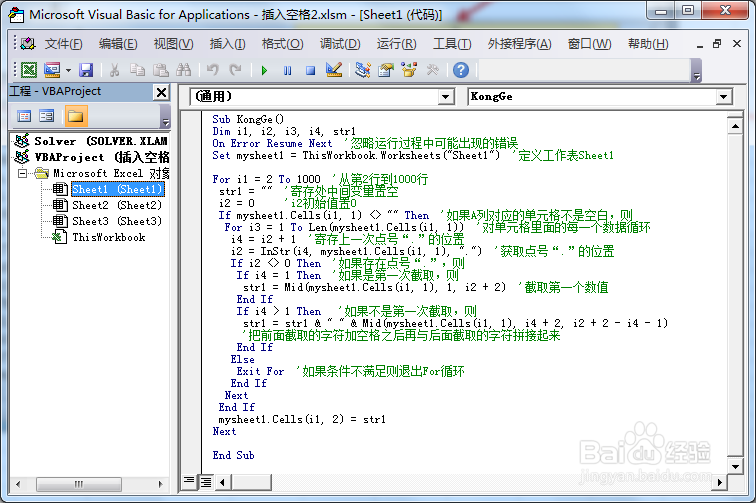Select the Solver (SOLVER.XLAM) project
Image resolution: width=756 pixels, height=503 pixels.
(100, 141)
